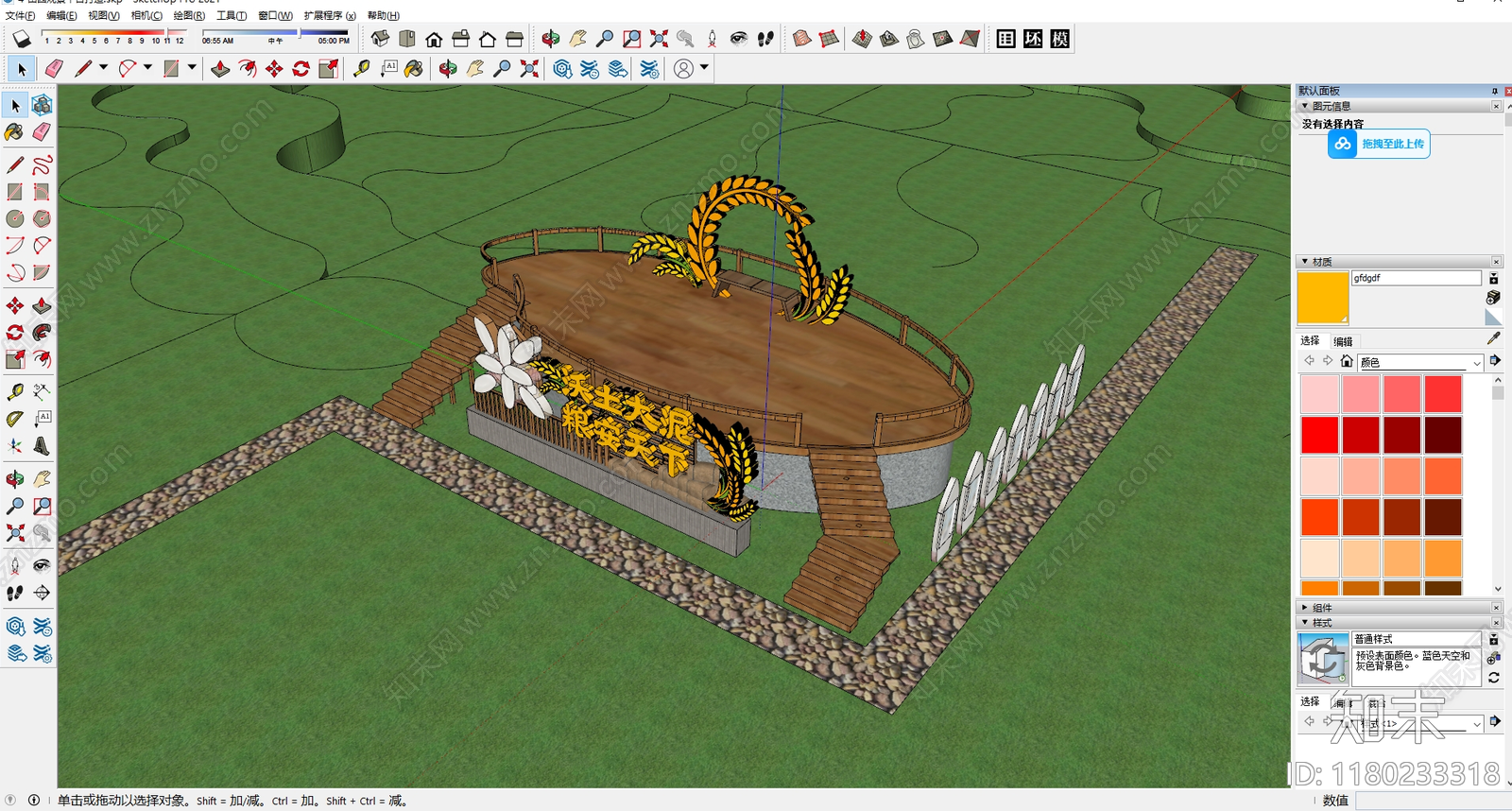Select the Text label tool in top toolbar
Viewport: 1512px width, 811px height.
(388, 68)
